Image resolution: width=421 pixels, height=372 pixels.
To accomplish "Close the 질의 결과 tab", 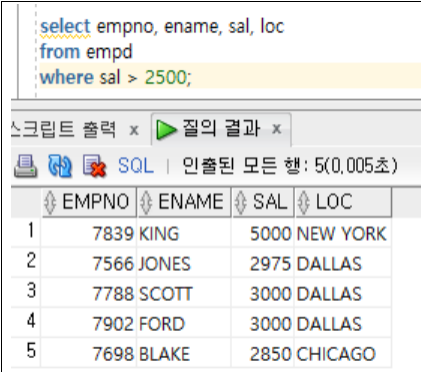I will pos(277,129).
